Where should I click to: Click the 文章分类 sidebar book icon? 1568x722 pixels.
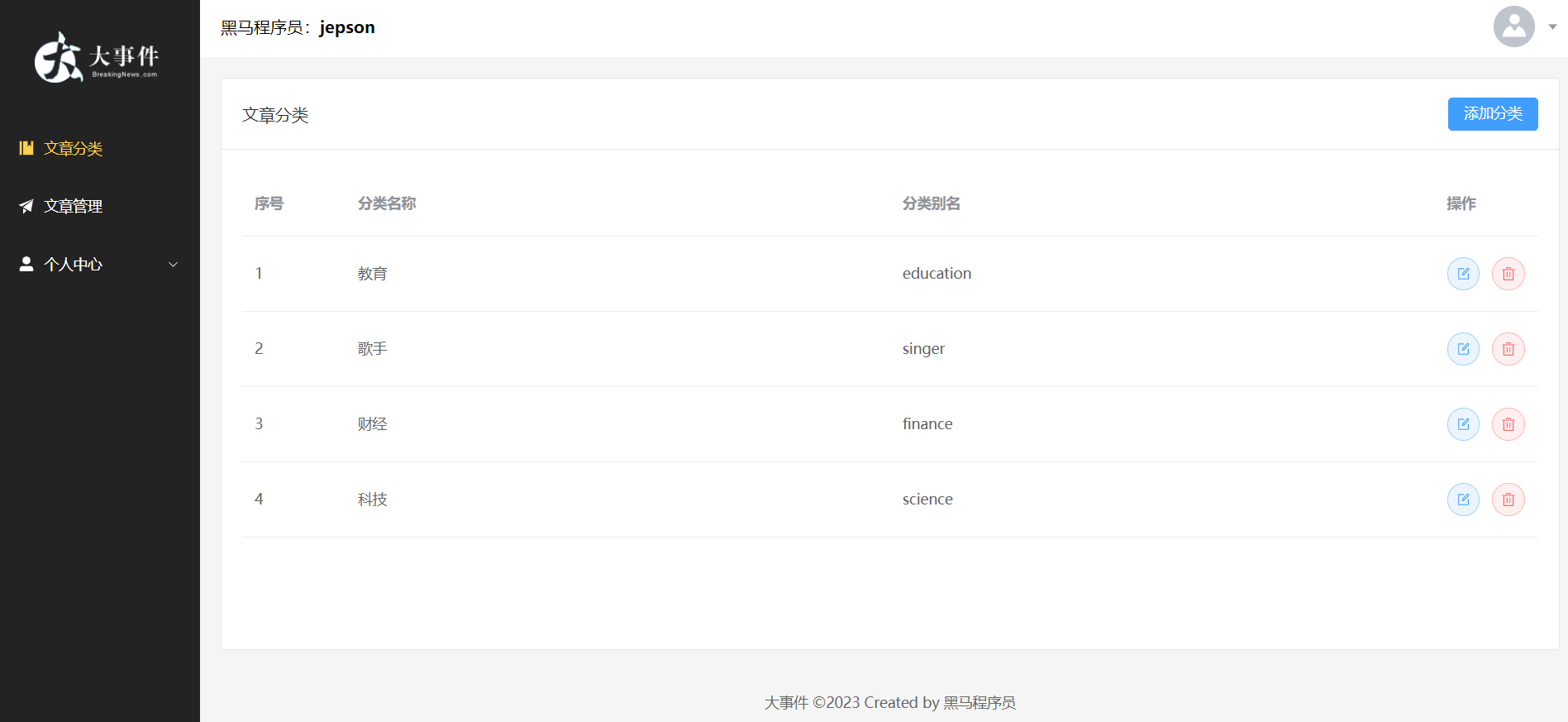pos(26,148)
